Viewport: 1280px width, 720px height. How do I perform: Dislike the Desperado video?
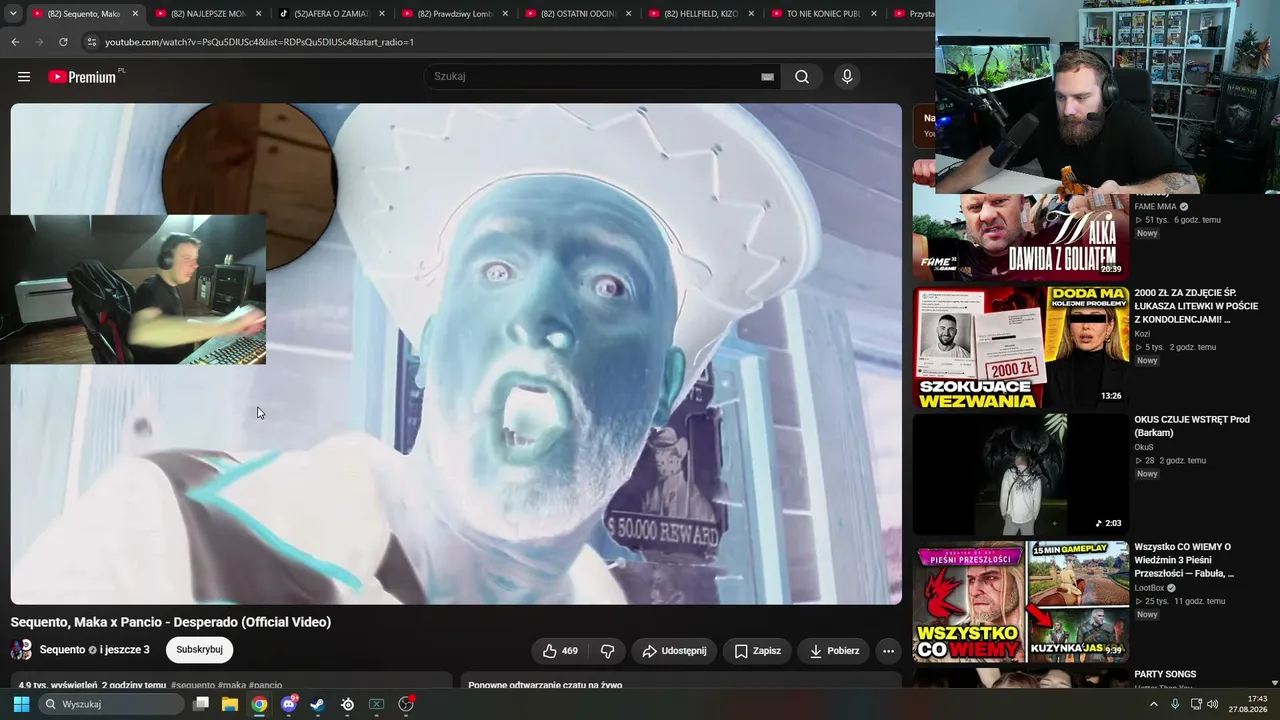click(x=607, y=651)
